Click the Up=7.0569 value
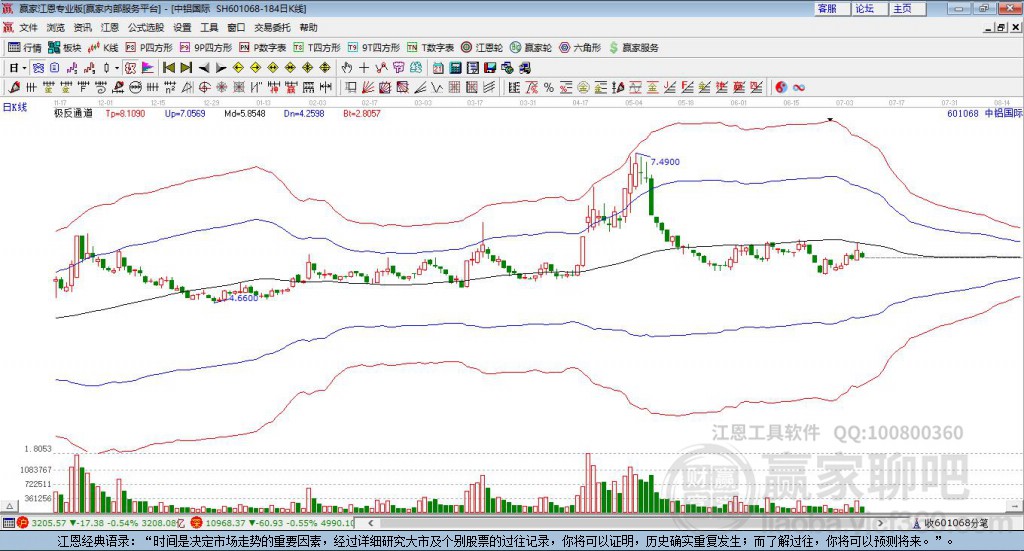This screenshot has height=551, width=1024. tap(185, 113)
